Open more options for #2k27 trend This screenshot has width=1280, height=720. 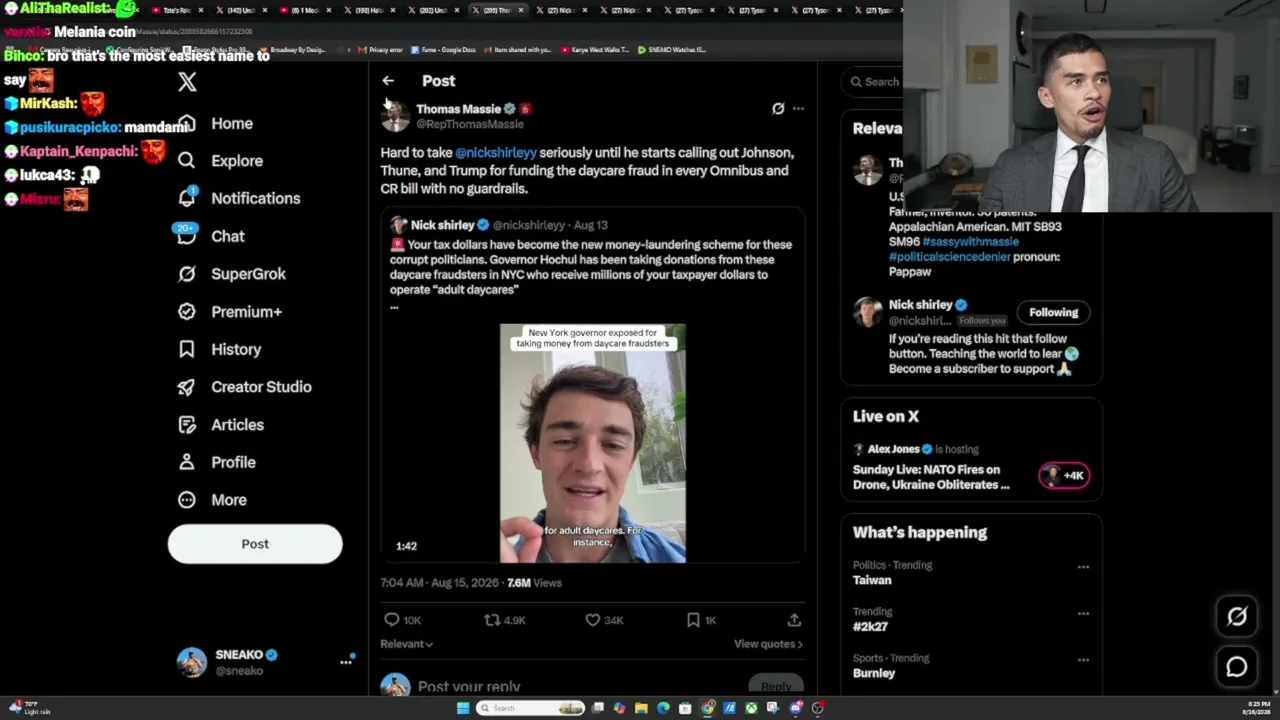(x=1083, y=613)
